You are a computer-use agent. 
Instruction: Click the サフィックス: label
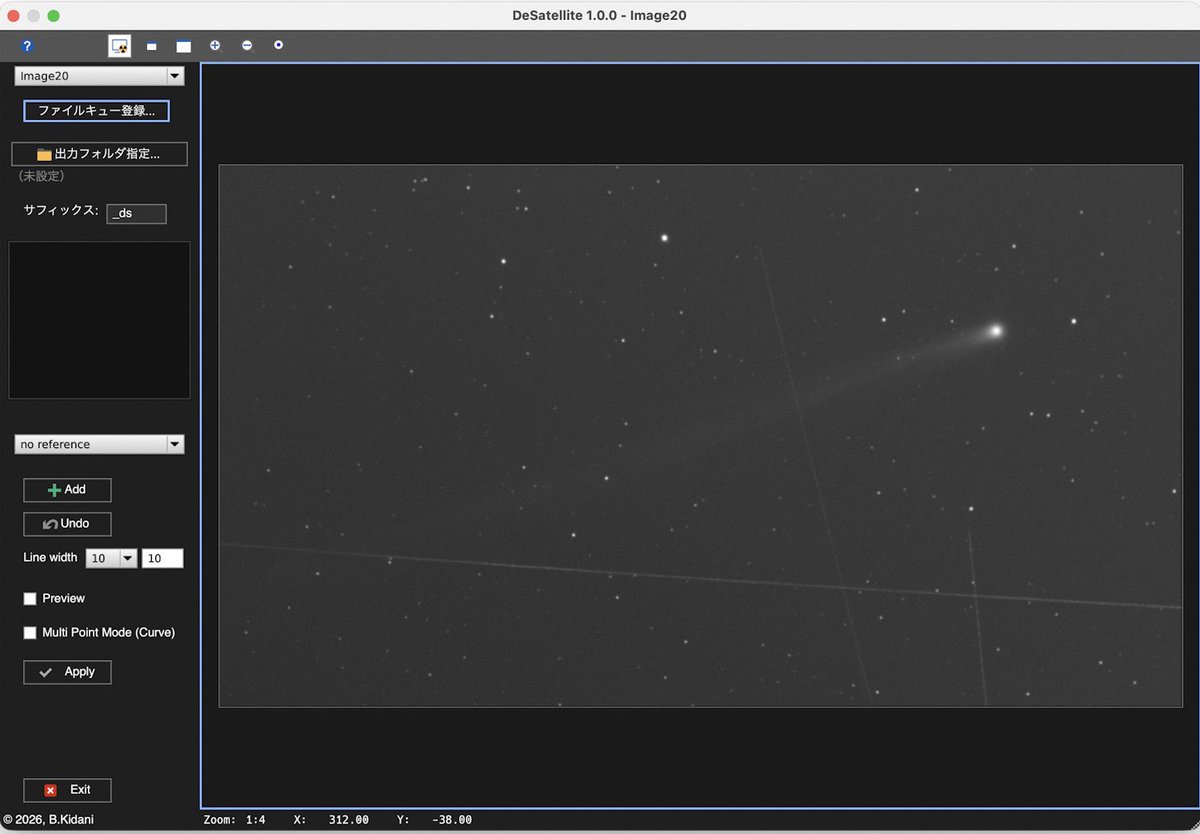[61, 211]
